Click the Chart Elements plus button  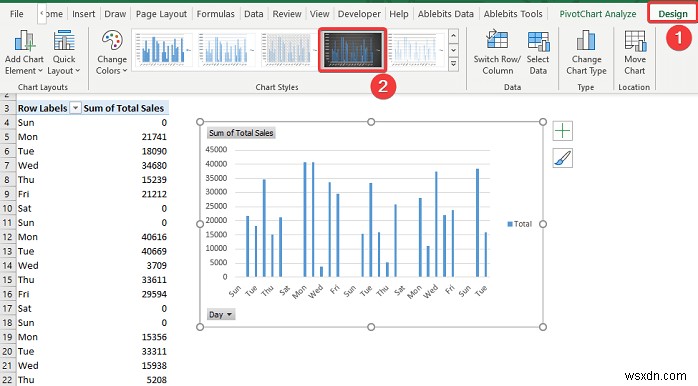pyautogui.click(x=563, y=131)
